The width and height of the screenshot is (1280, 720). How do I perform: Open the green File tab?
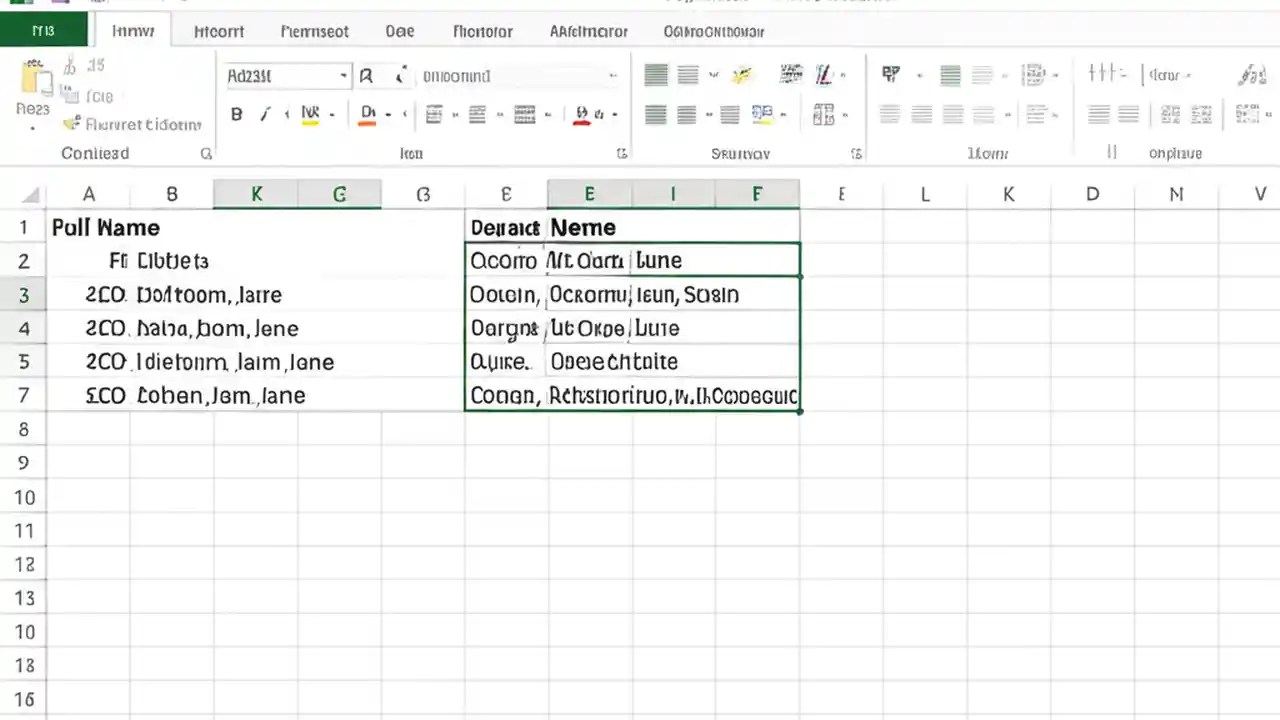point(44,31)
